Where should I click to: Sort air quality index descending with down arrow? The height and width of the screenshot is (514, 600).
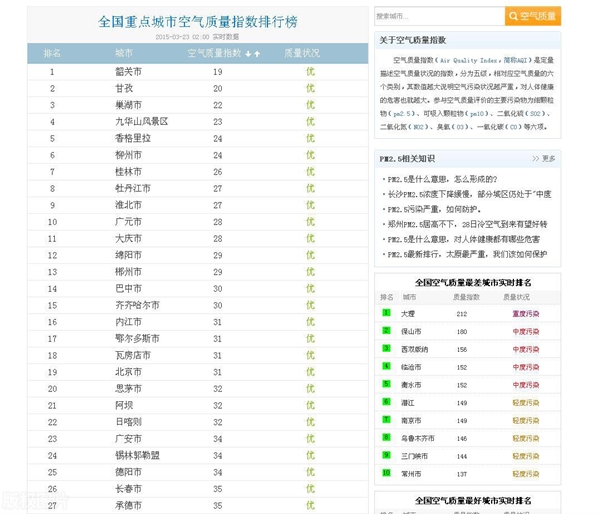click(x=248, y=53)
